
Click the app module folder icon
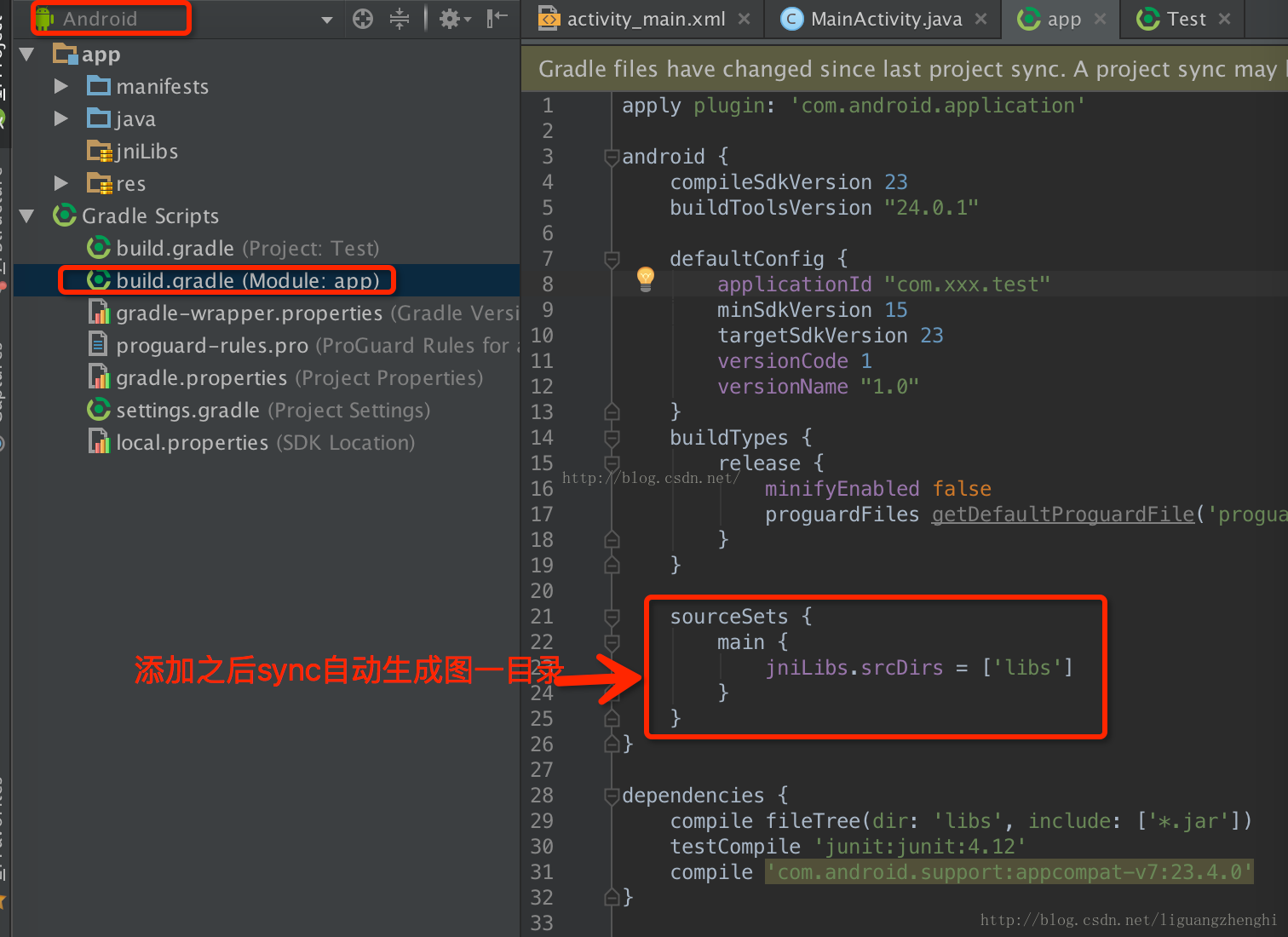click(65, 55)
